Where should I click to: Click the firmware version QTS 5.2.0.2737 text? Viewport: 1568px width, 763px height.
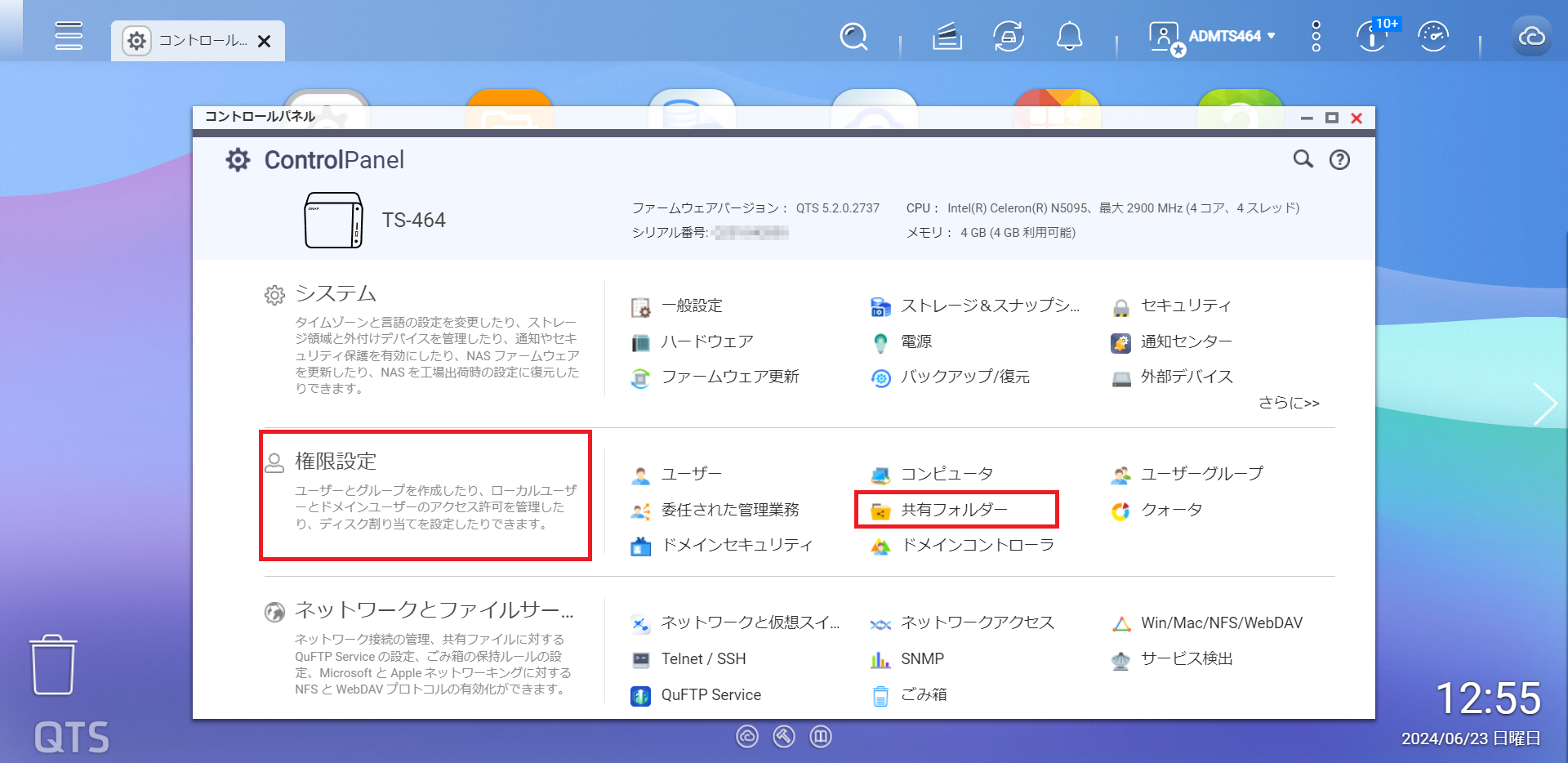pyautogui.click(x=838, y=208)
